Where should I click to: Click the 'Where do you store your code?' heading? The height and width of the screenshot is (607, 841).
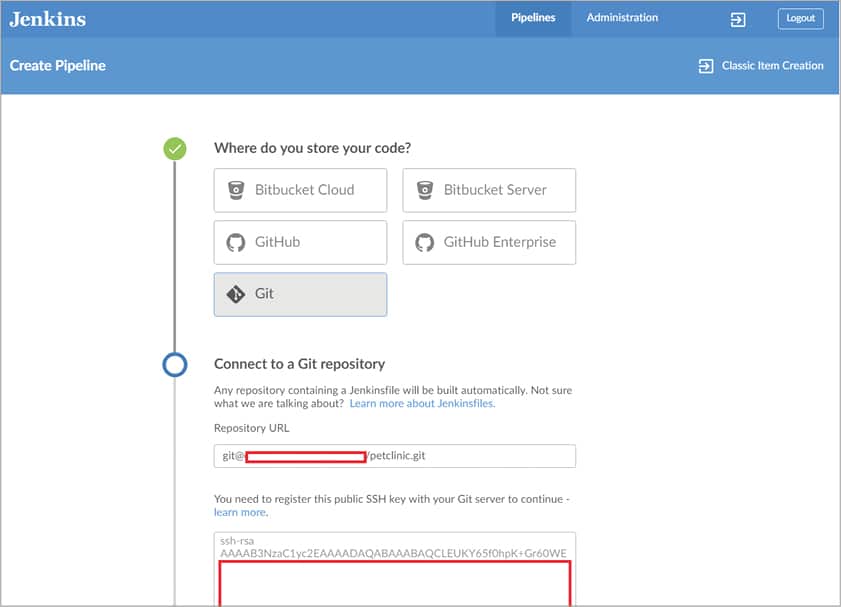coord(312,148)
